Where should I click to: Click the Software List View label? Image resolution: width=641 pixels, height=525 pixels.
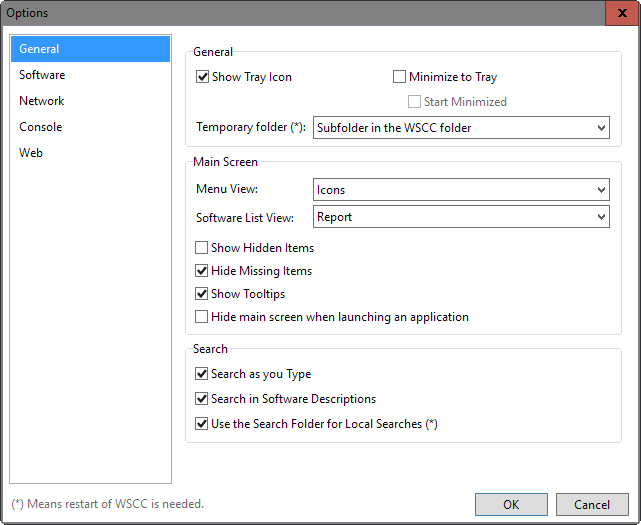click(245, 218)
